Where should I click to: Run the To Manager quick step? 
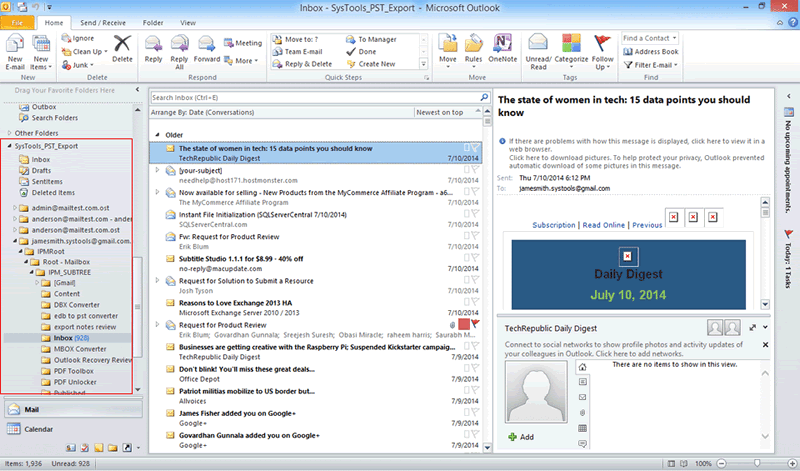(x=371, y=39)
